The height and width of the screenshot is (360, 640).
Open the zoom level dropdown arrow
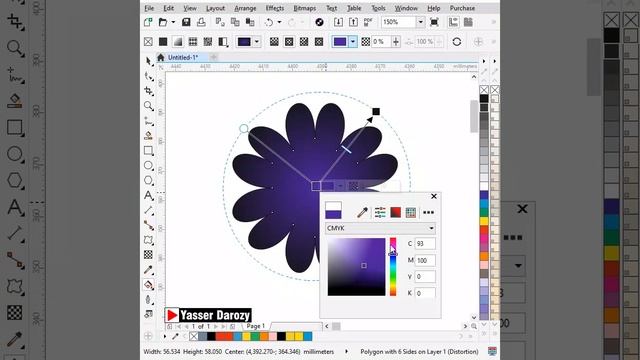[420, 22]
